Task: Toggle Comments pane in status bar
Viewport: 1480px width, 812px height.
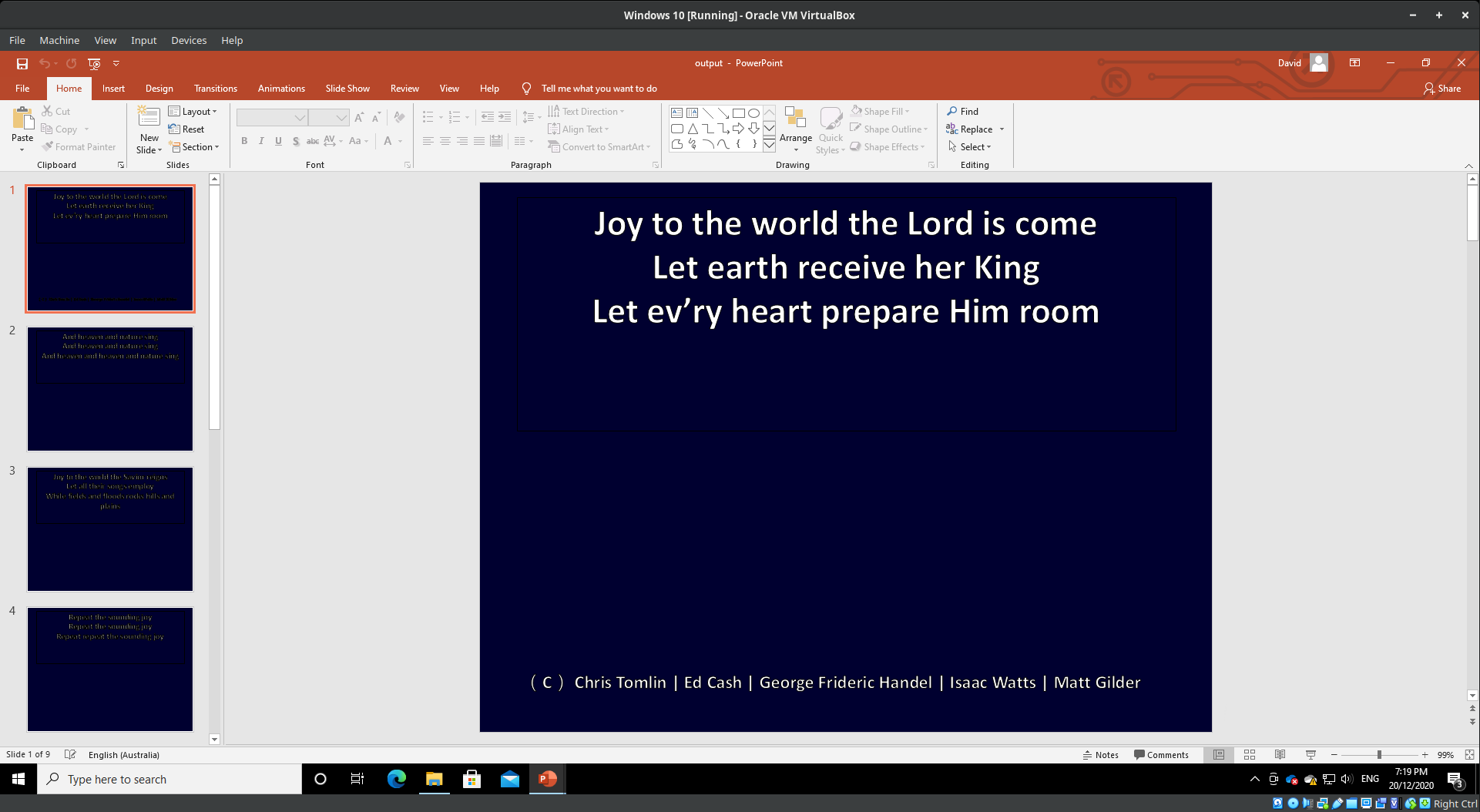Action: pos(1161,755)
